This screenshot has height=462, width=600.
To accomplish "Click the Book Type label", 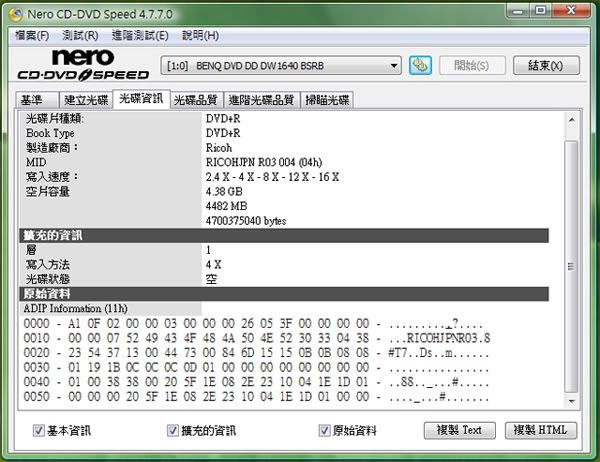I will [x=50, y=133].
